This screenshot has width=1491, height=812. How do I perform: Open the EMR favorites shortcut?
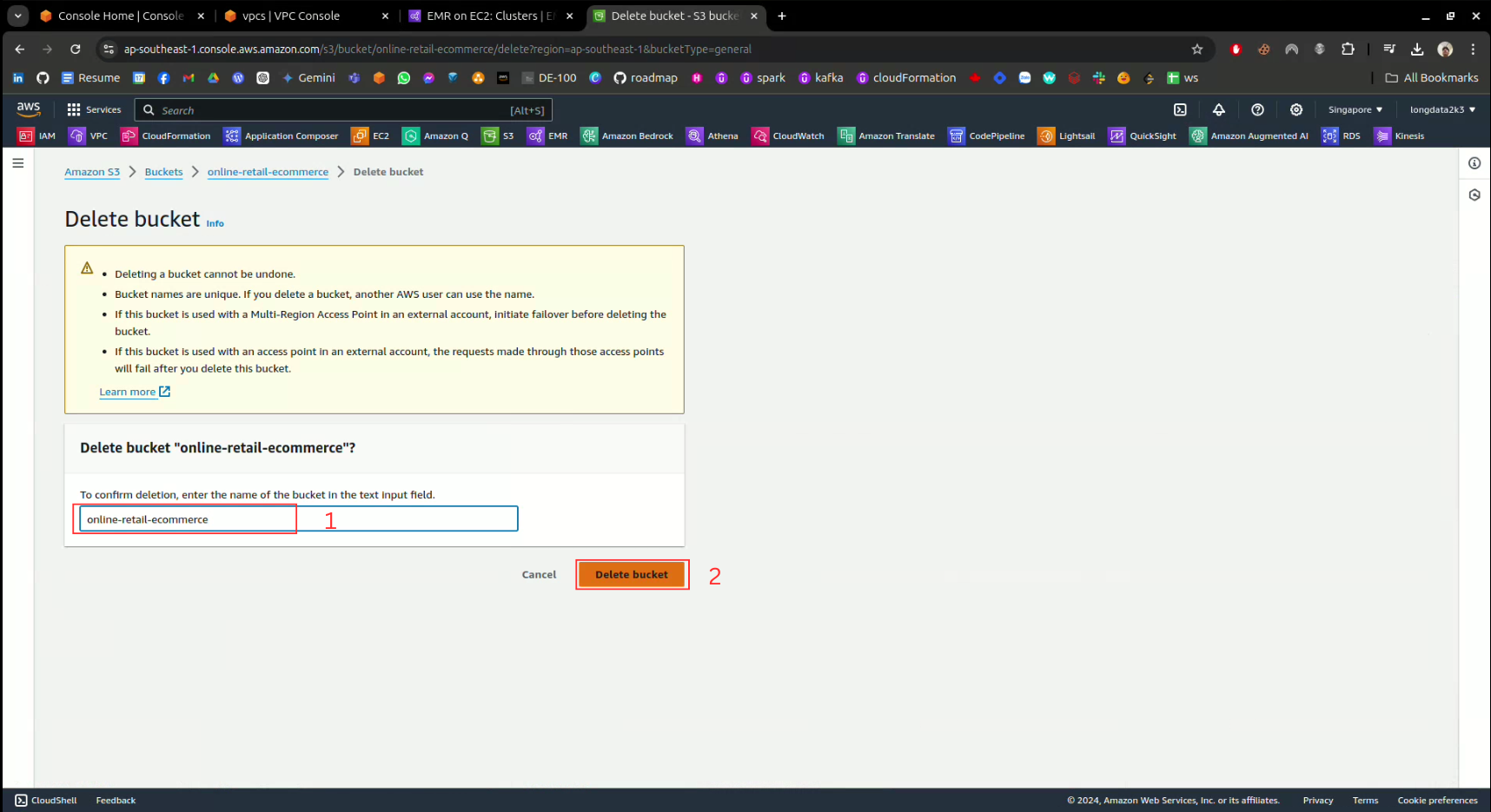tap(548, 135)
